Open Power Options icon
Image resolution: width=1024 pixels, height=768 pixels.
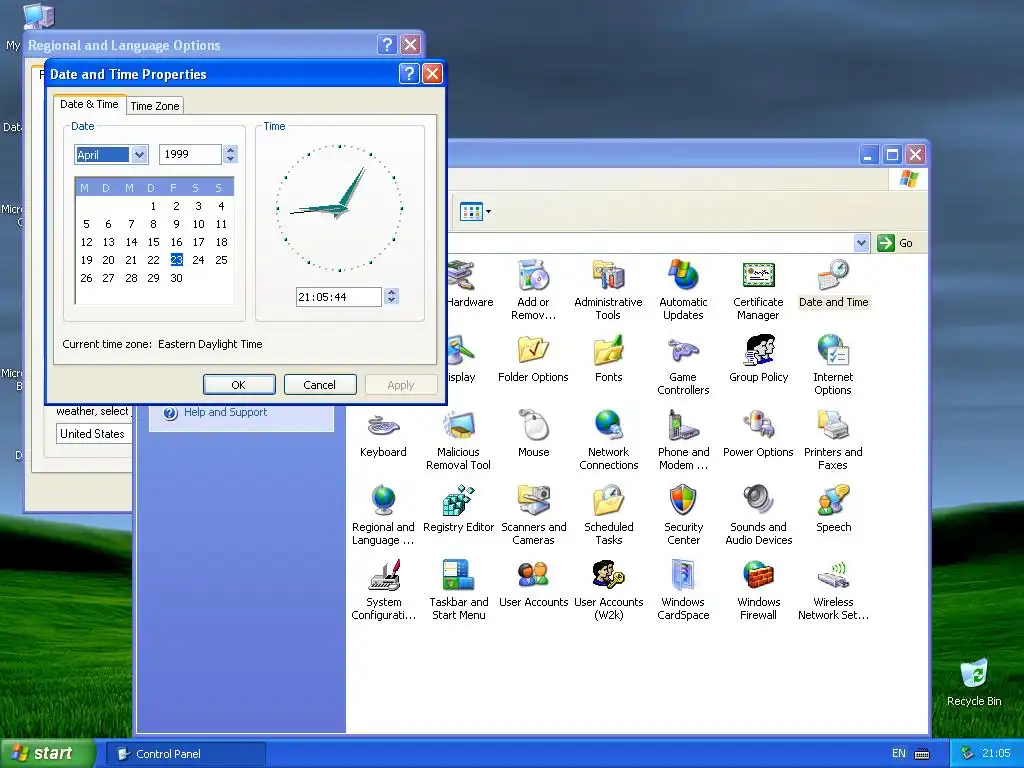pos(758,433)
